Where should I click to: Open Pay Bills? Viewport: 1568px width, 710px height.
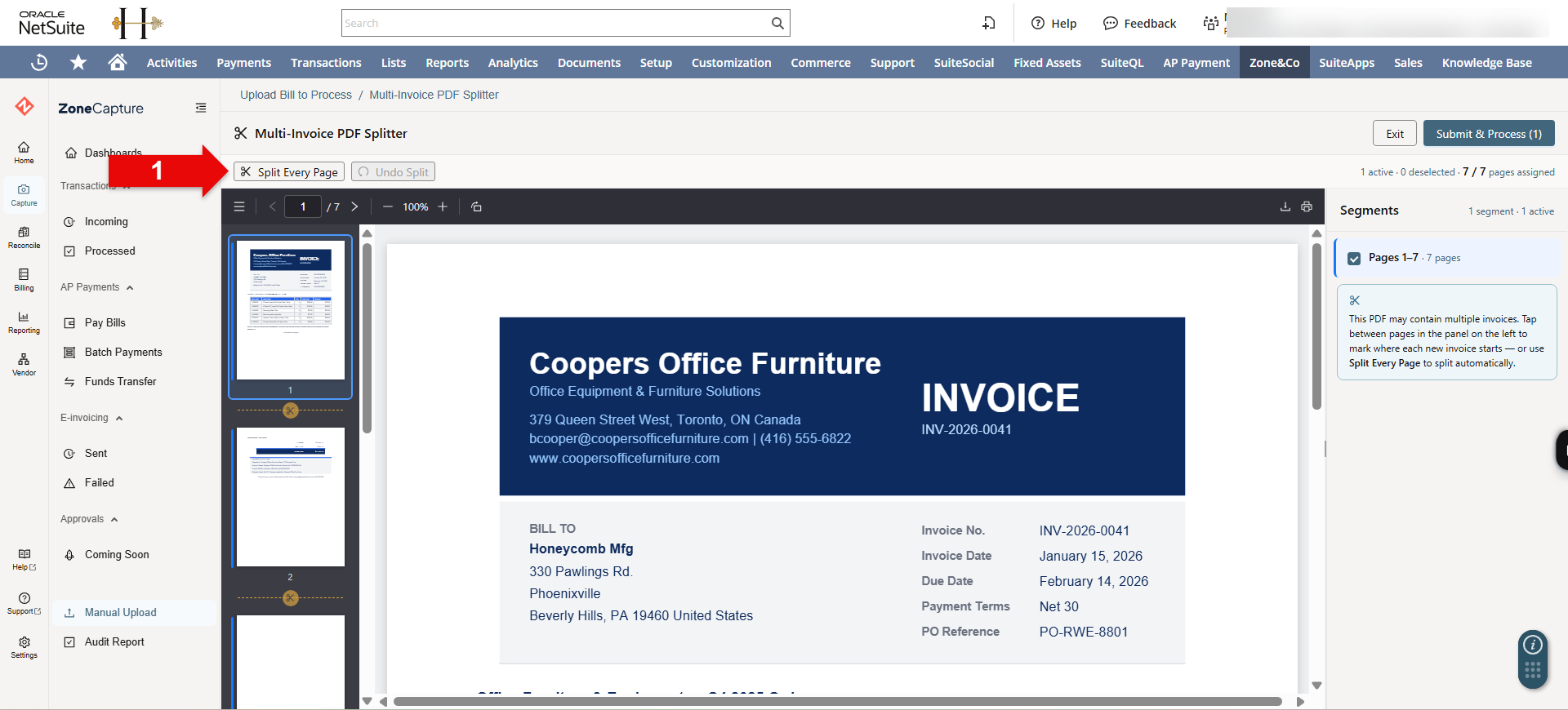pos(105,323)
